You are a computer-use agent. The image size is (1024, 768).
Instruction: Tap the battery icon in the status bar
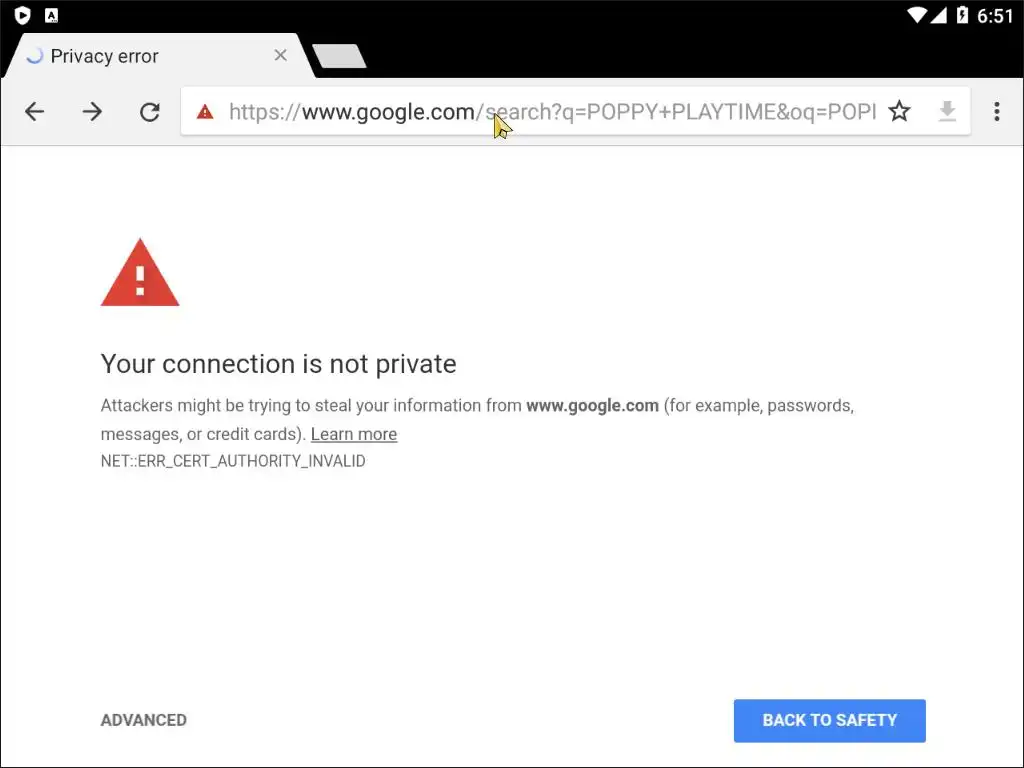(962, 15)
